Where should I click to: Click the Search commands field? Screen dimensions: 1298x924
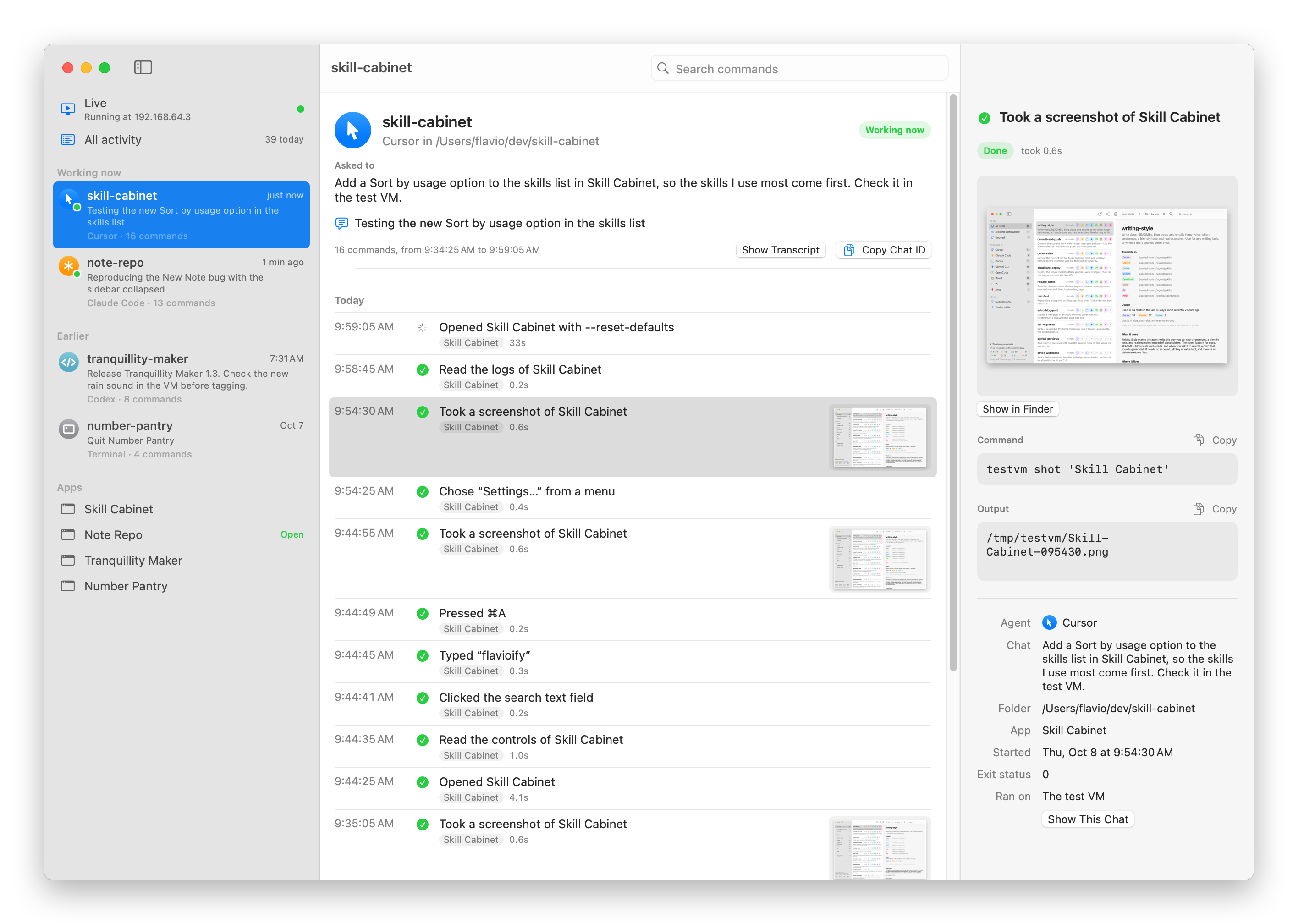tap(799, 69)
